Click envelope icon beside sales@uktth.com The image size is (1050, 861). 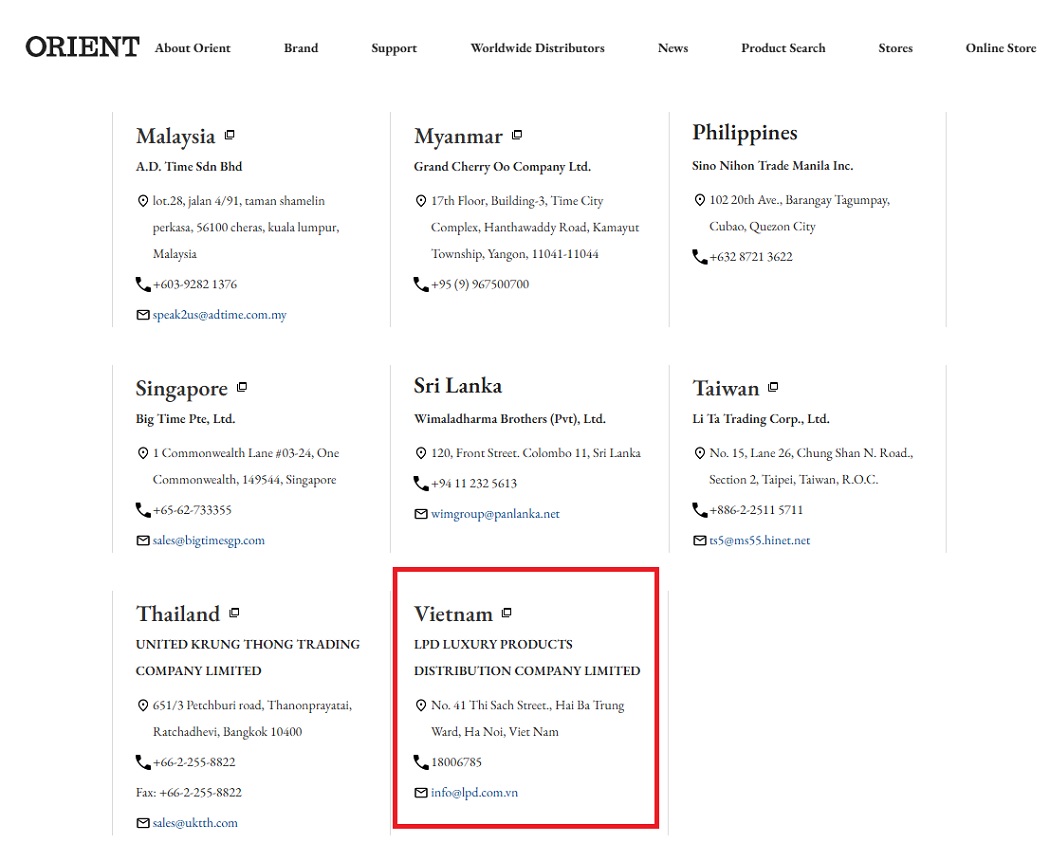click(x=143, y=823)
